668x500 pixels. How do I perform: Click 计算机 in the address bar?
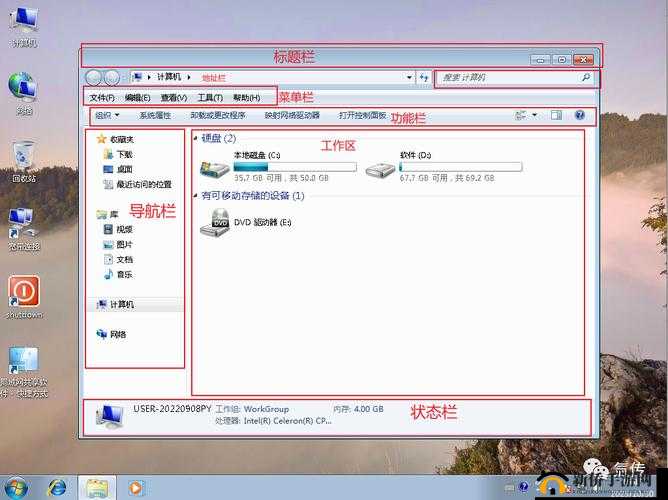[x=169, y=77]
